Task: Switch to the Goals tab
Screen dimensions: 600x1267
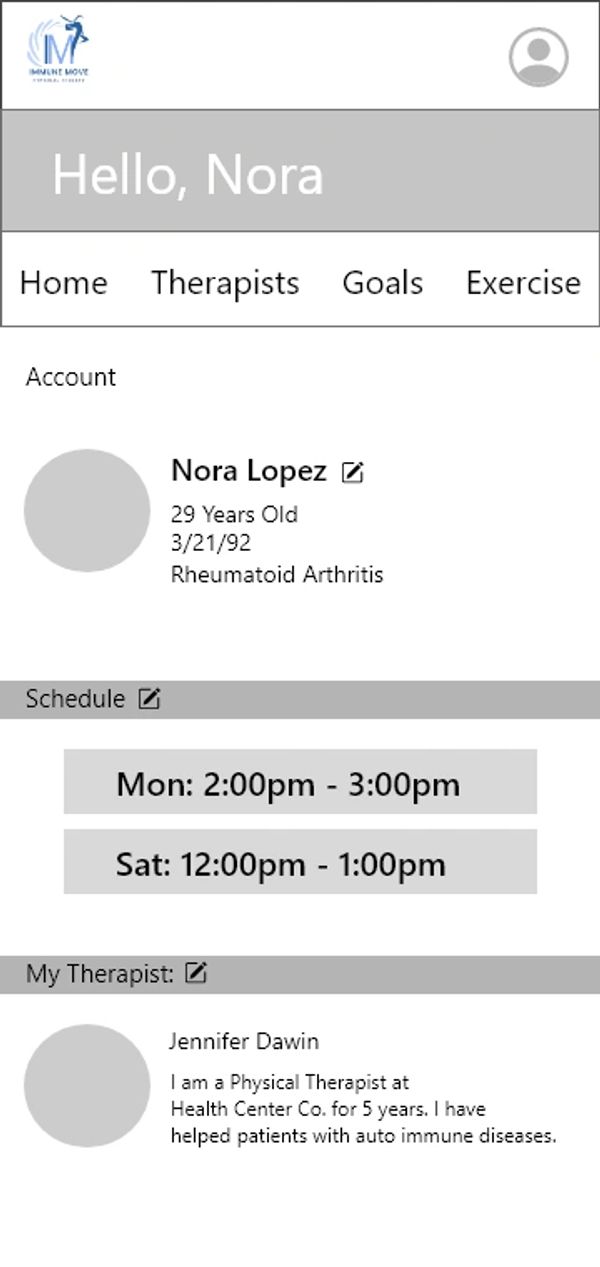Action: pyautogui.click(x=382, y=283)
